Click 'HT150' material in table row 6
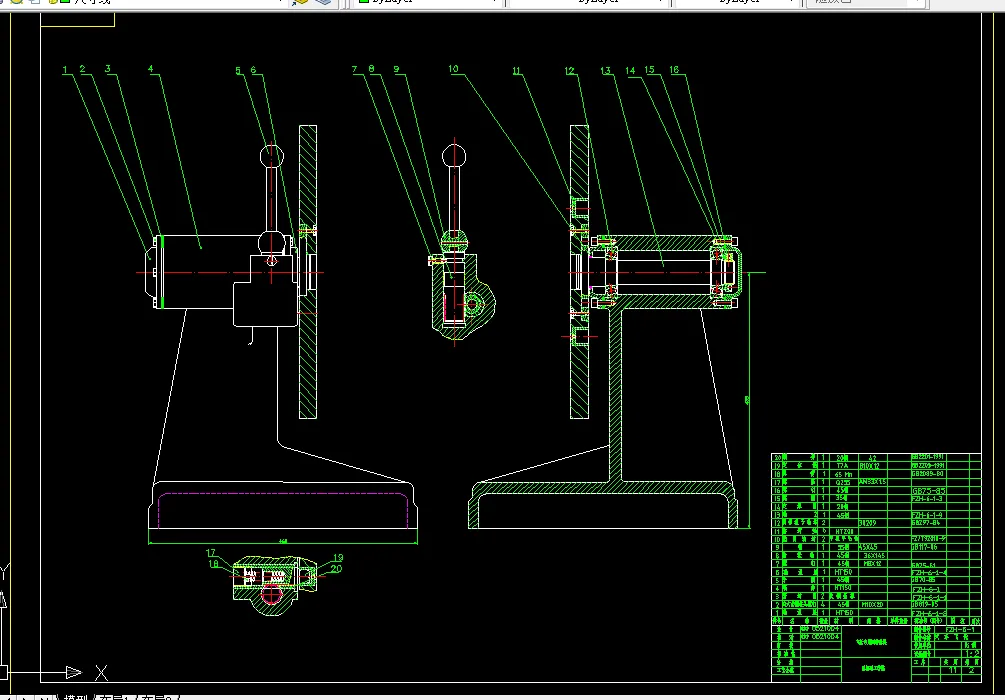 pos(843,572)
